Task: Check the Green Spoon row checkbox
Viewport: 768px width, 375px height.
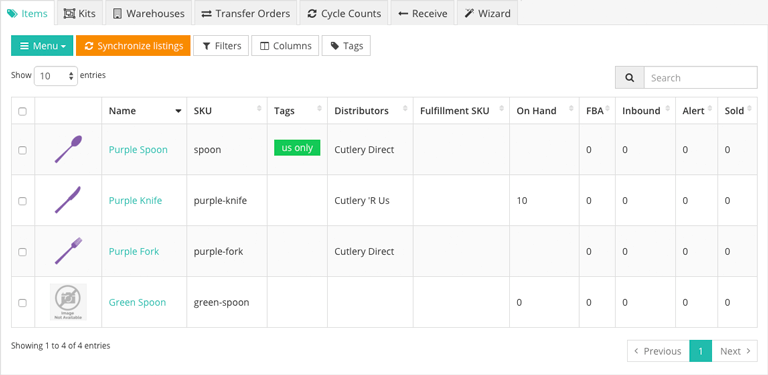Action: pos(23,303)
